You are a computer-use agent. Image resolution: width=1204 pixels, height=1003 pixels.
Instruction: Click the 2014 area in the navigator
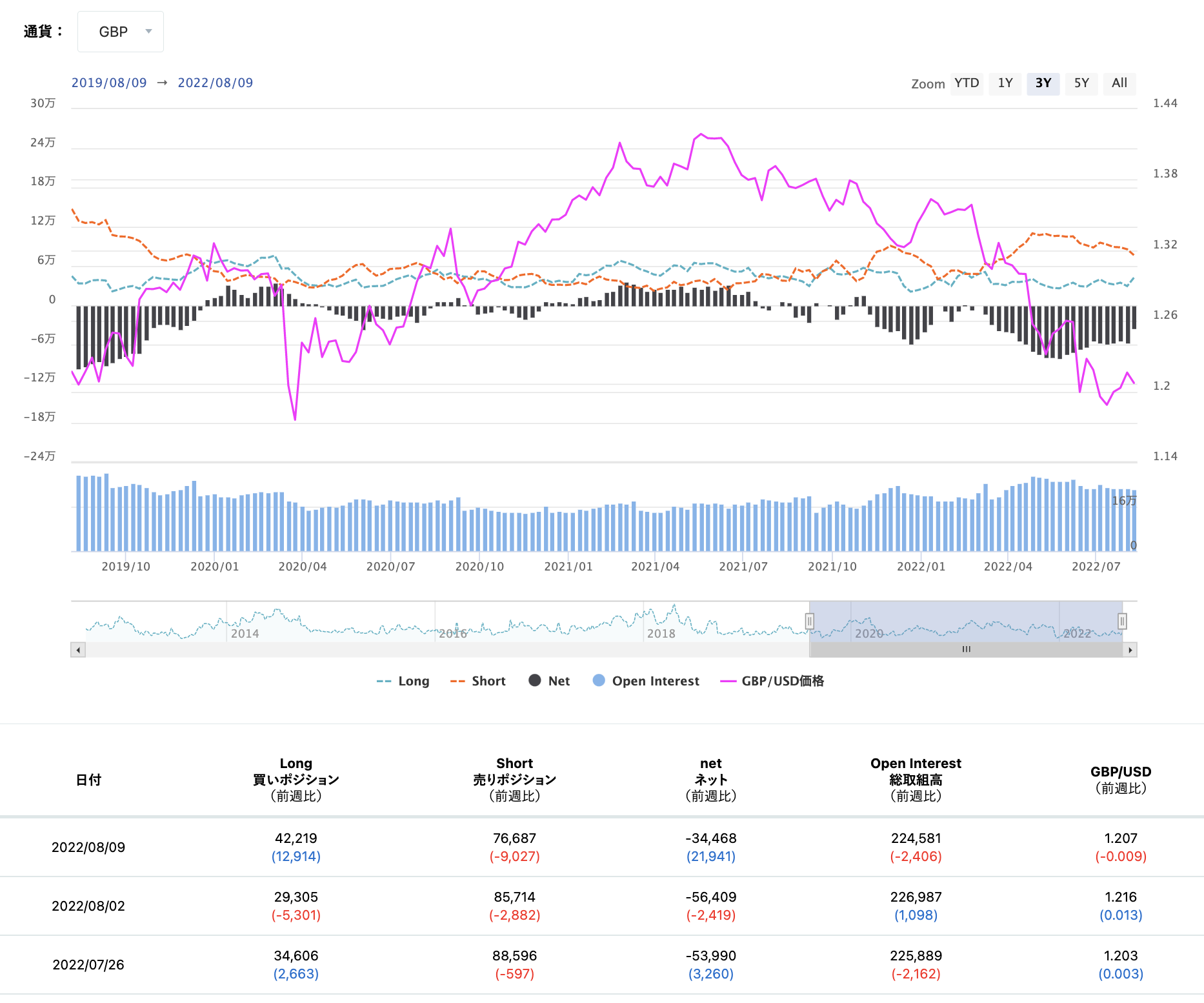(x=245, y=634)
